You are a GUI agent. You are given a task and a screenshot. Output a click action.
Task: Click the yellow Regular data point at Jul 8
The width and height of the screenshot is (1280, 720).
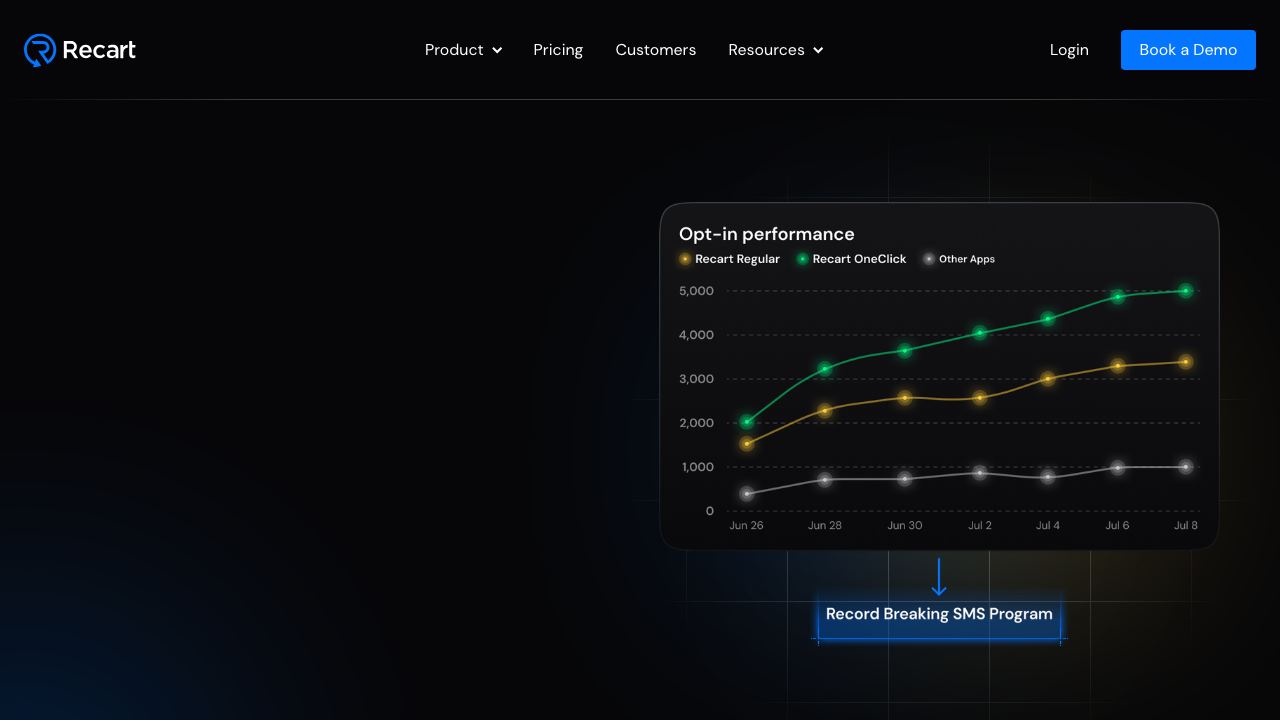click(x=1186, y=362)
